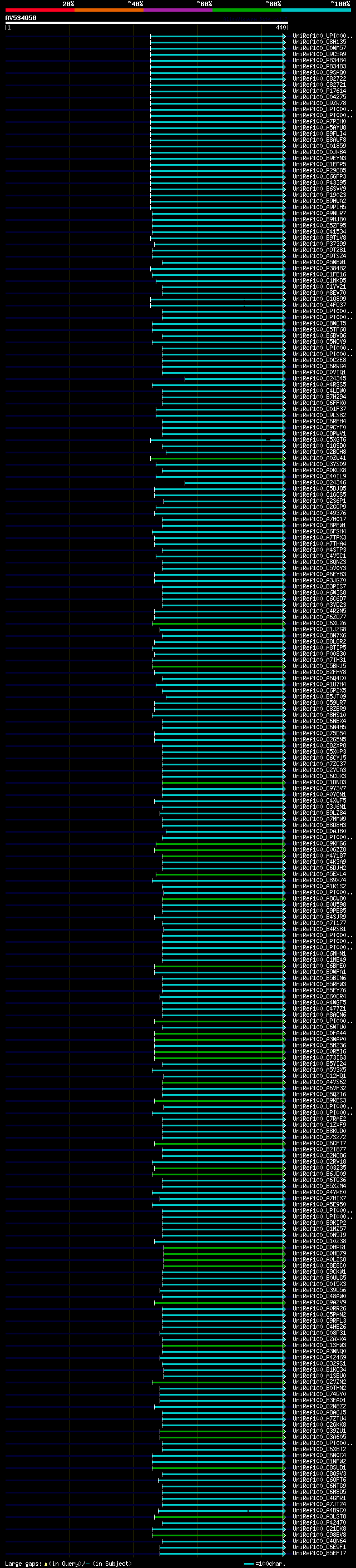
Task: Select label UniRef100_B9FLI4
Action: click(x=319, y=133)
